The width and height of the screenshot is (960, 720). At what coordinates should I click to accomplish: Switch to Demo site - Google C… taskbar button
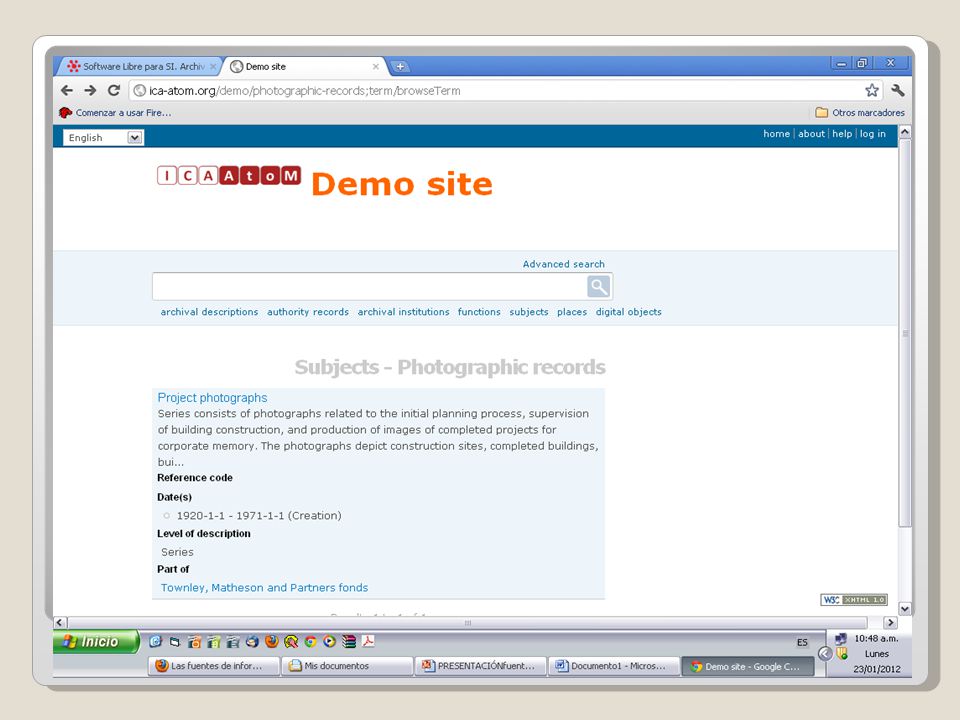pos(748,666)
